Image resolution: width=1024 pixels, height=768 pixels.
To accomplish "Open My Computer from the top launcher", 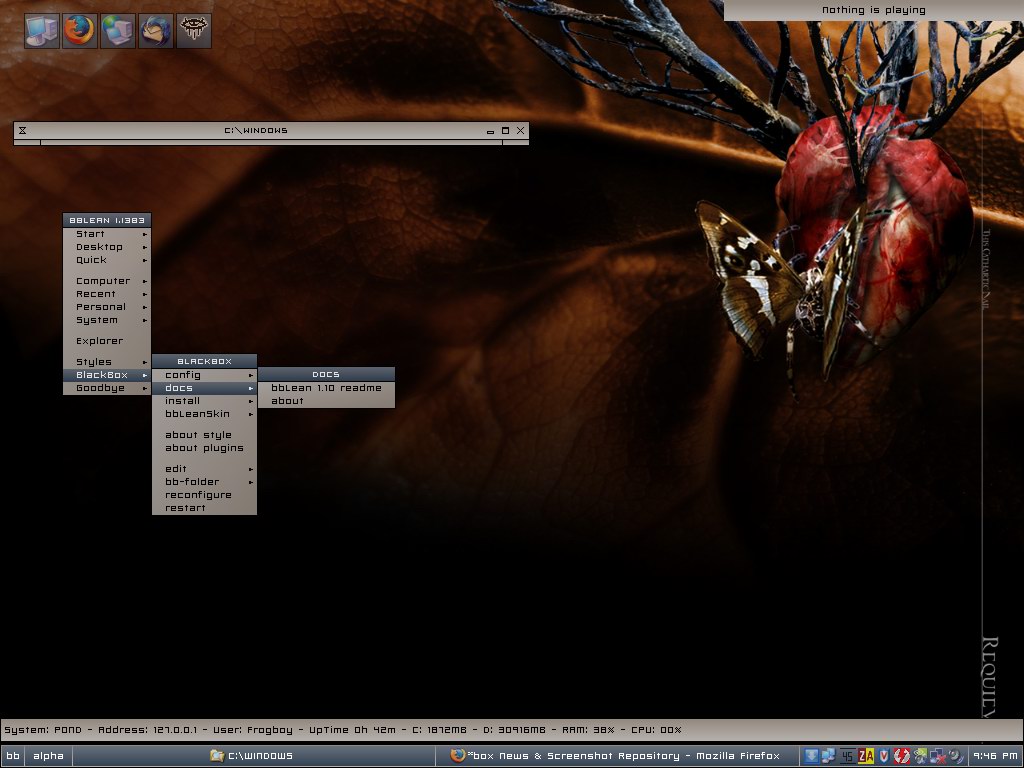I will coord(42,31).
